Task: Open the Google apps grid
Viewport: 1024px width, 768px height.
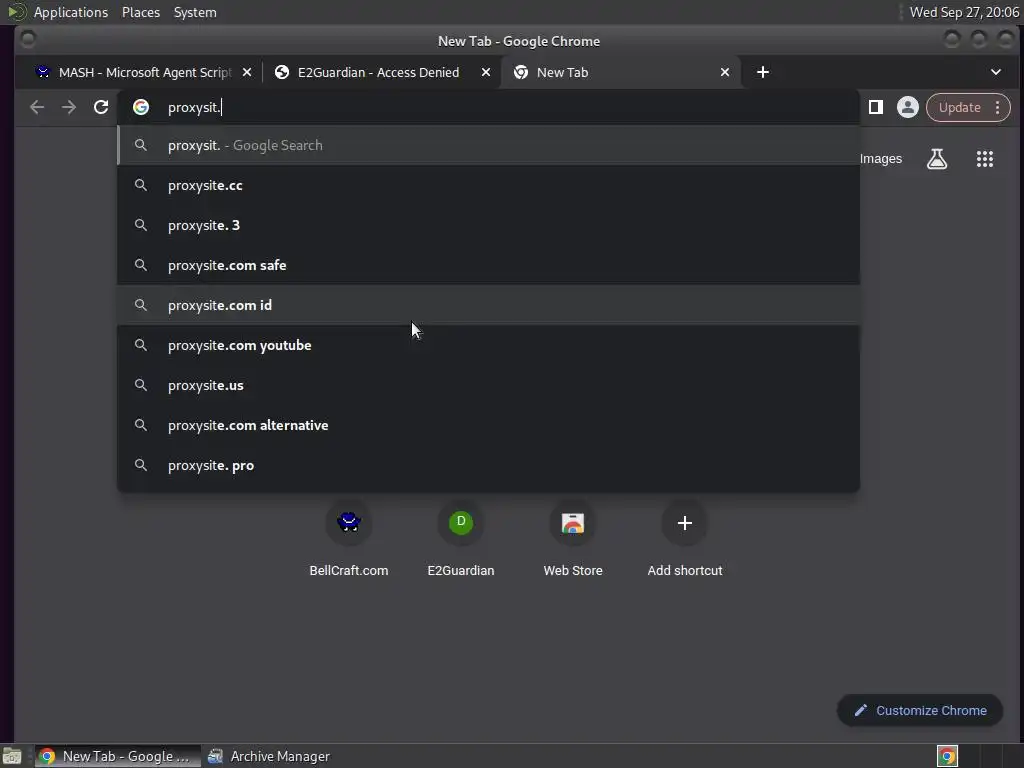Action: tap(985, 159)
